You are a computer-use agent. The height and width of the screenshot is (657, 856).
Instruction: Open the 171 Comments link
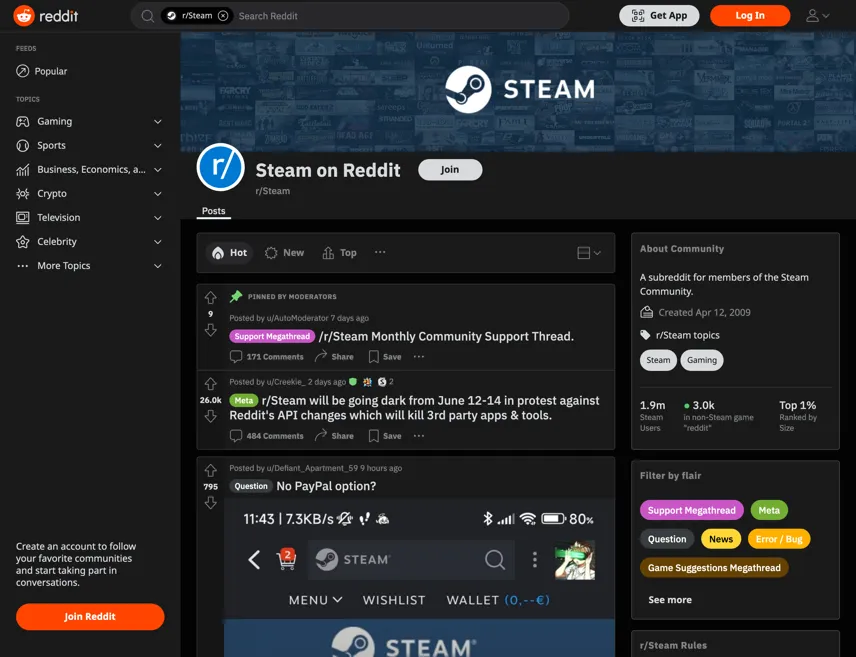click(x=266, y=357)
